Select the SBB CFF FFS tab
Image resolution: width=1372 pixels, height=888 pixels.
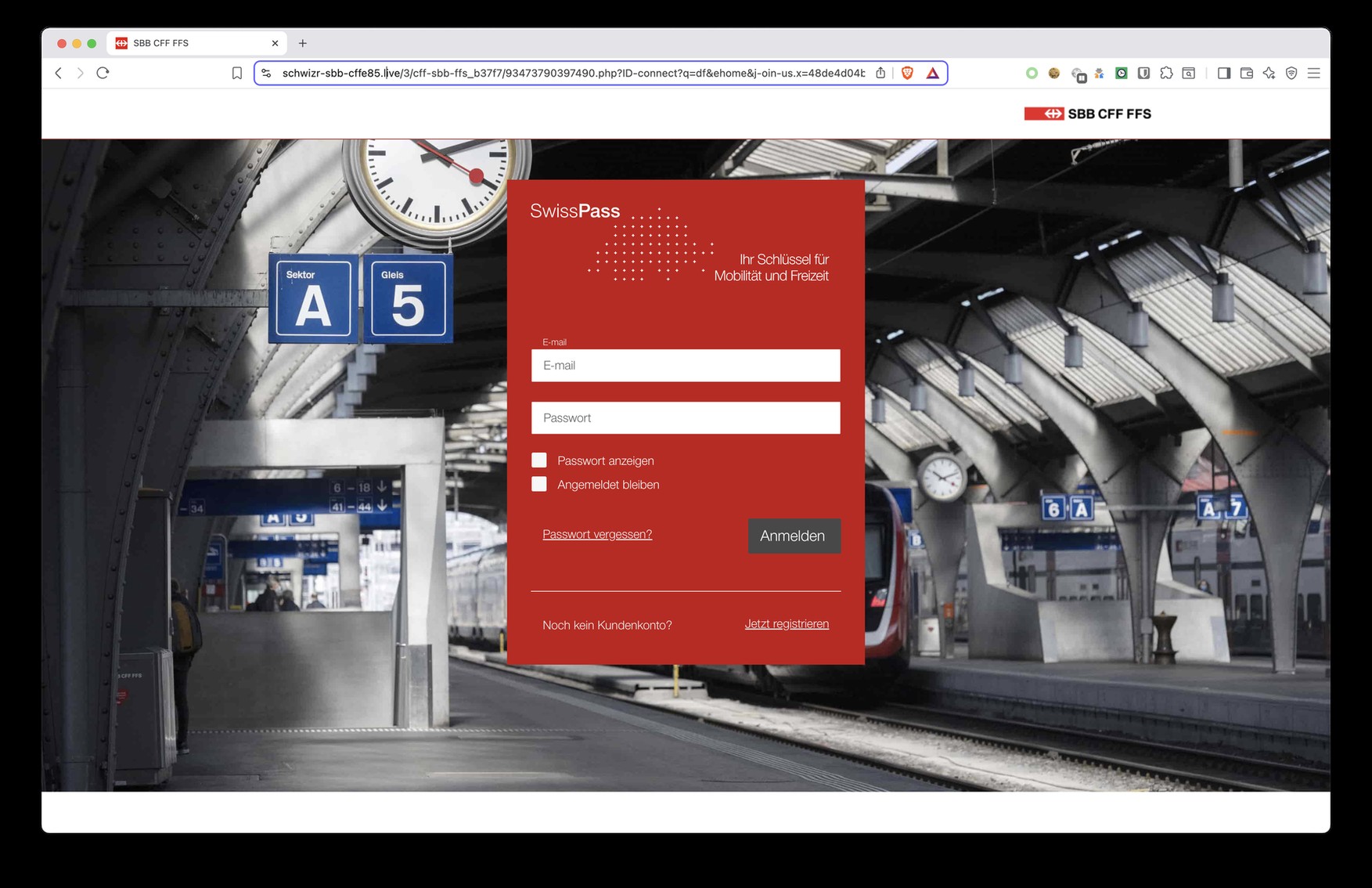point(196,43)
